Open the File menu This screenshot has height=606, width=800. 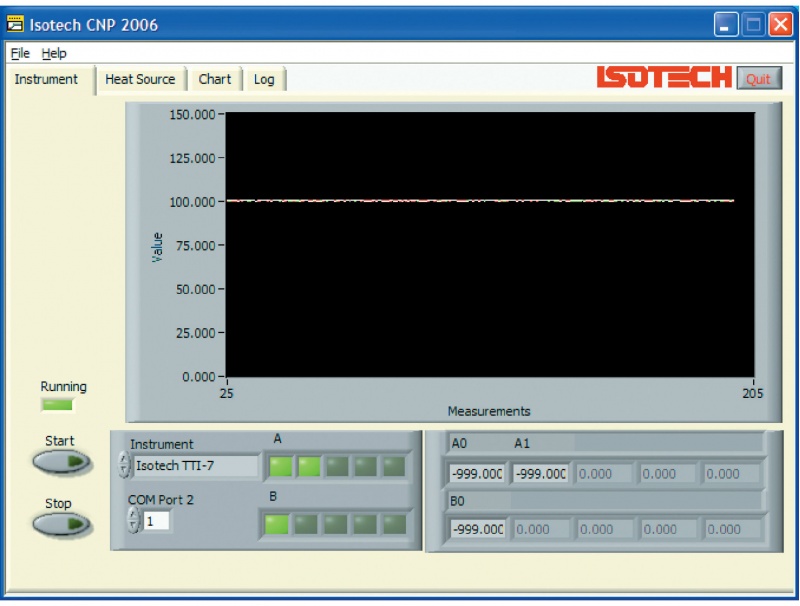coord(20,53)
